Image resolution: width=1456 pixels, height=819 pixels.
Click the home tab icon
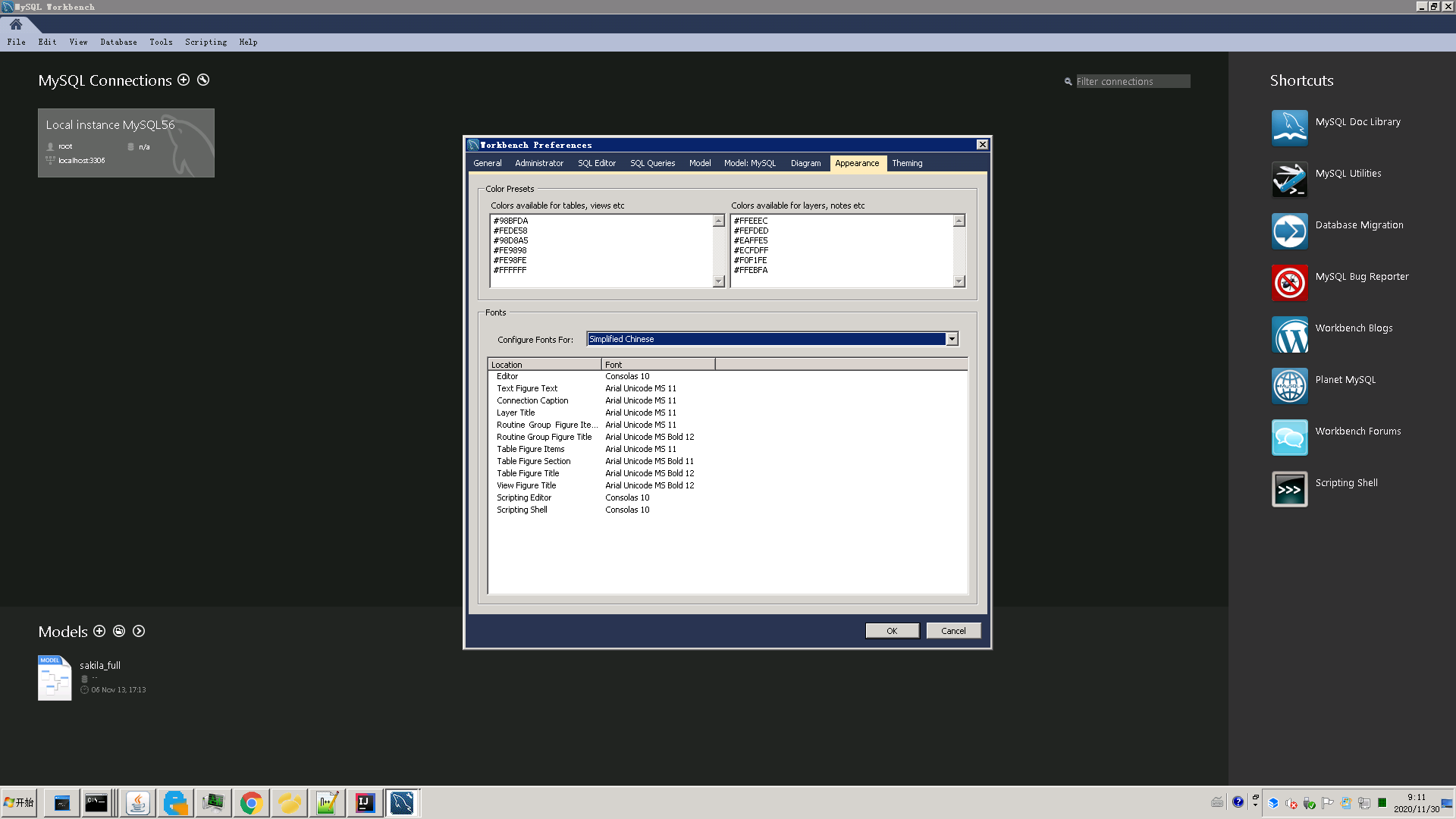click(16, 24)
